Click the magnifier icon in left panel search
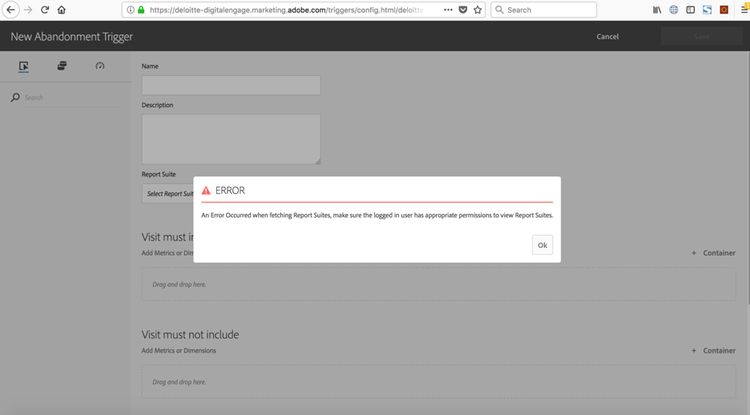 15,98
